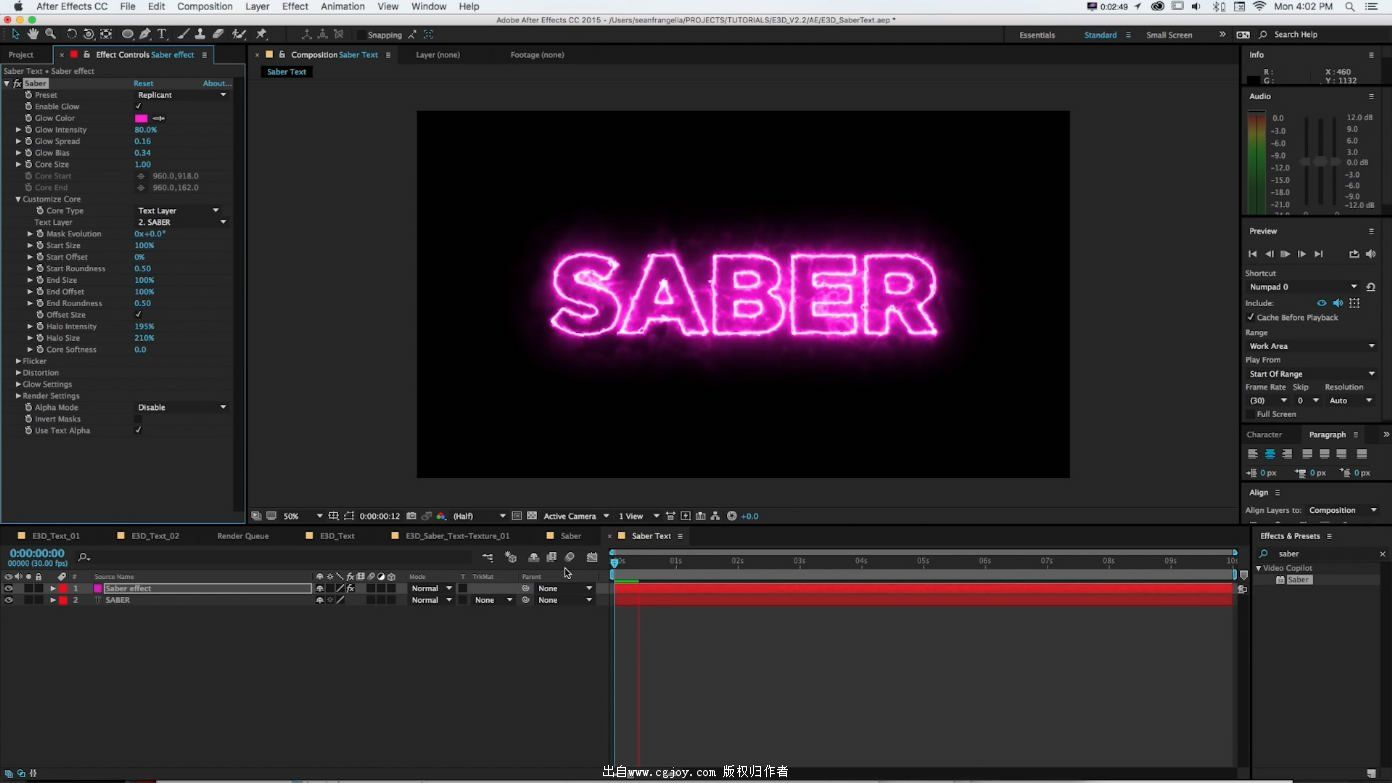Select the Selection arrow tool
Viewport: 1392px width, 783px height.
click(x=15, y=34)
